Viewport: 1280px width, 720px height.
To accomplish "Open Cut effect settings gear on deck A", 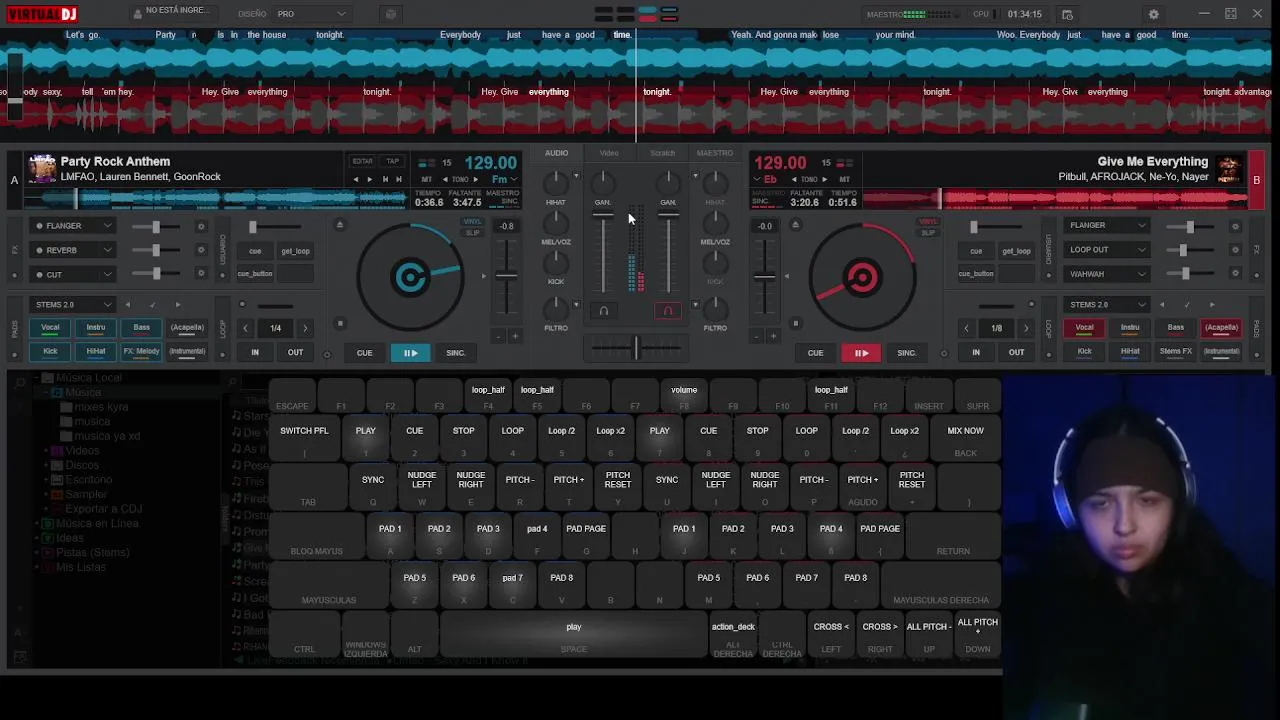I will 201,274.
